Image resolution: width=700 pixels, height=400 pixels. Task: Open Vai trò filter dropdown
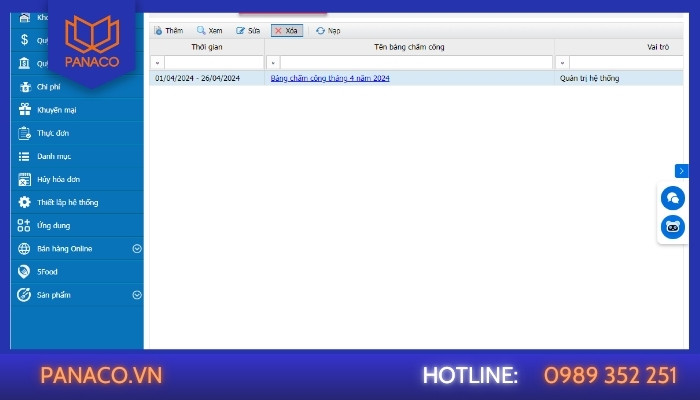tap(562, 63)
